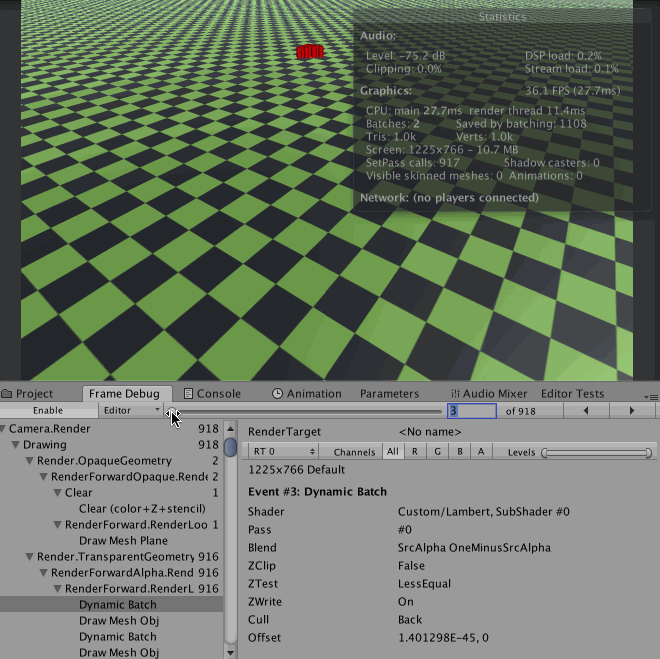Viewport: 660px width, 659px height.
Task: Click the Project tab folder icon
Action: coord(6,393)
